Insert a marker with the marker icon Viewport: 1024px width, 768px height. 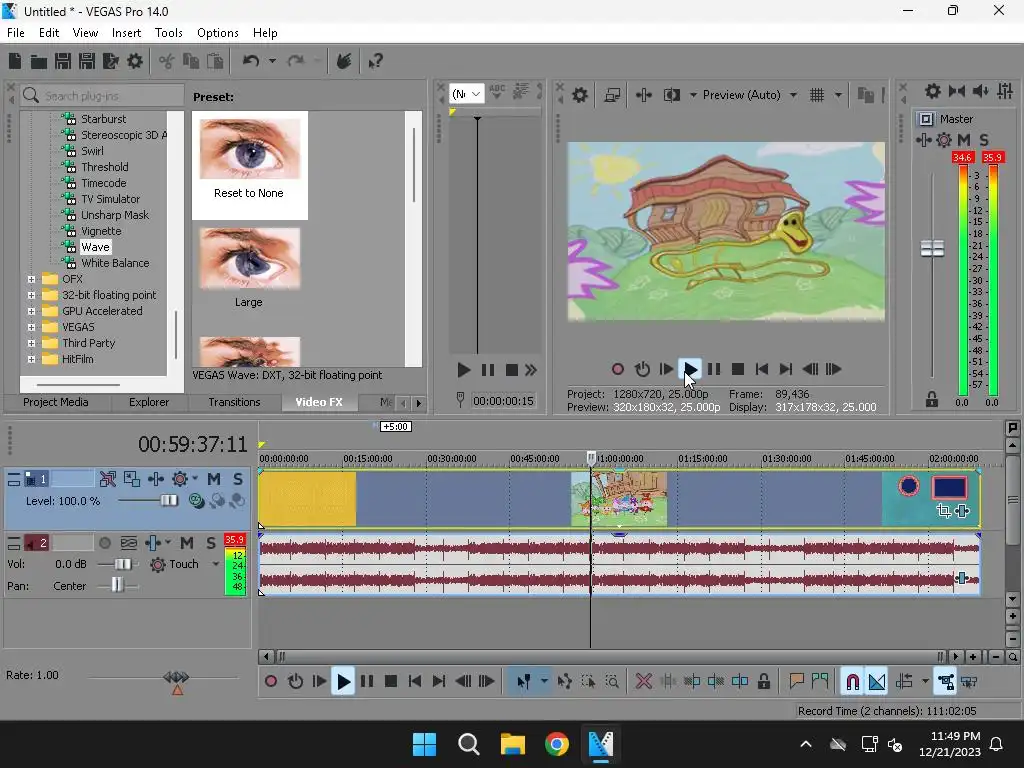click(x=796, y=682)
